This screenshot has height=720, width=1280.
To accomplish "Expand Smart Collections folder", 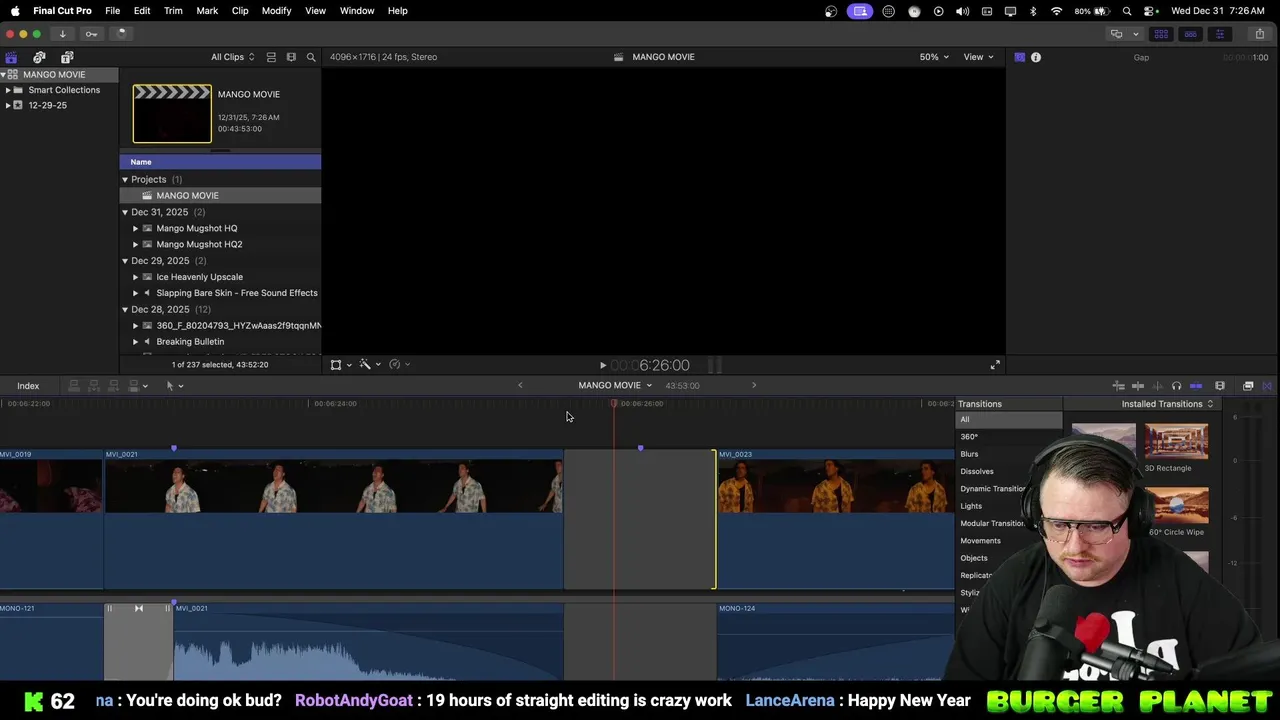I will click(x=8, y=90).
